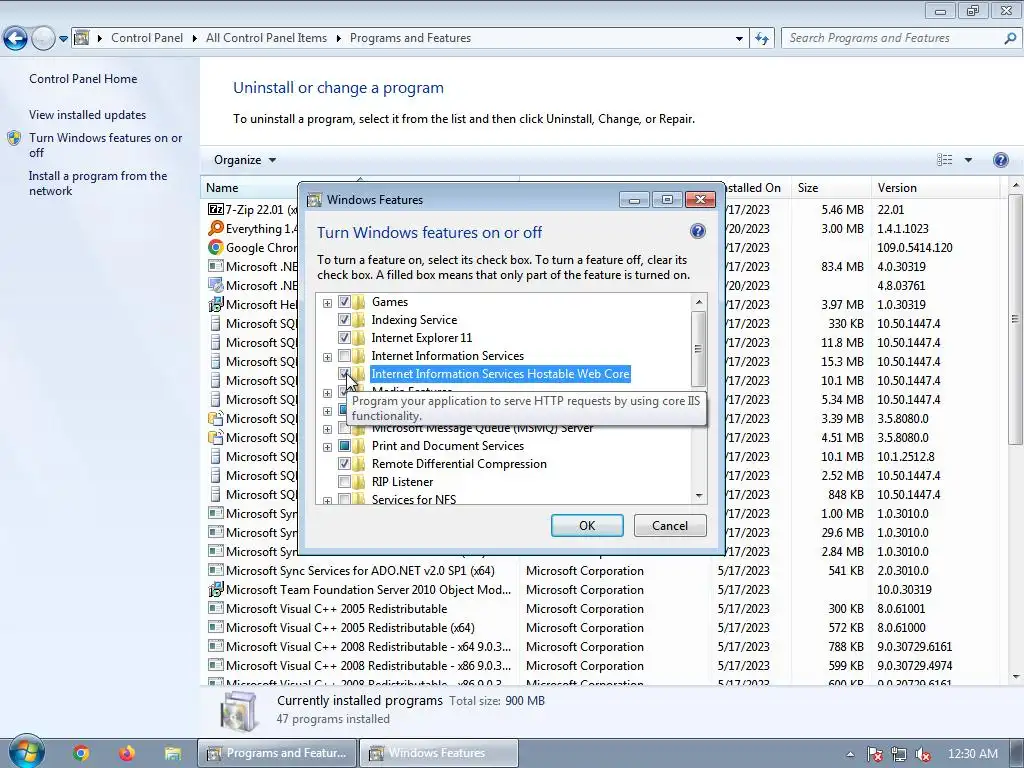
Task: Check the Internet Information Services checkbox
Action: tap(344, 356)
